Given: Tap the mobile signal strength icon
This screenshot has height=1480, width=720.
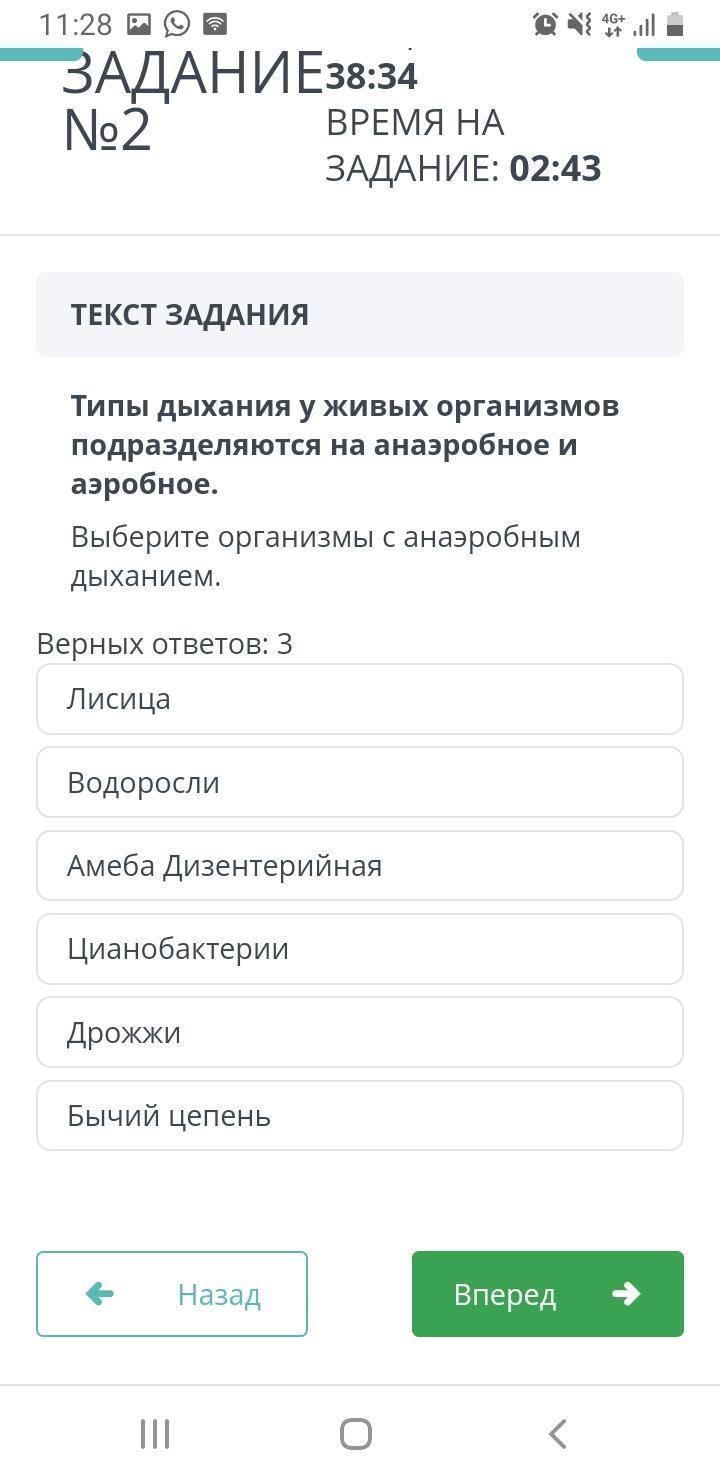Looking at the screenshot, I should pos(645,24).
